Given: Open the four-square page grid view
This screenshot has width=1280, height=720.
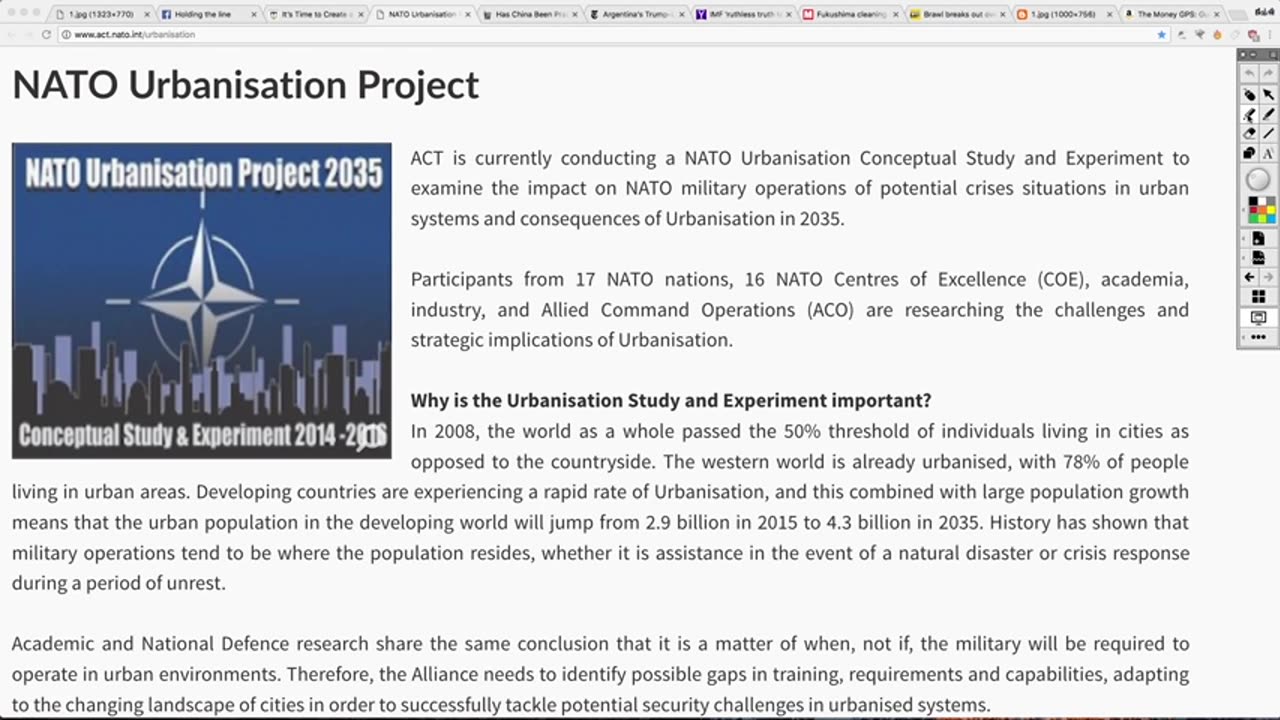Looking at the screenshot, I should 1258,296.
